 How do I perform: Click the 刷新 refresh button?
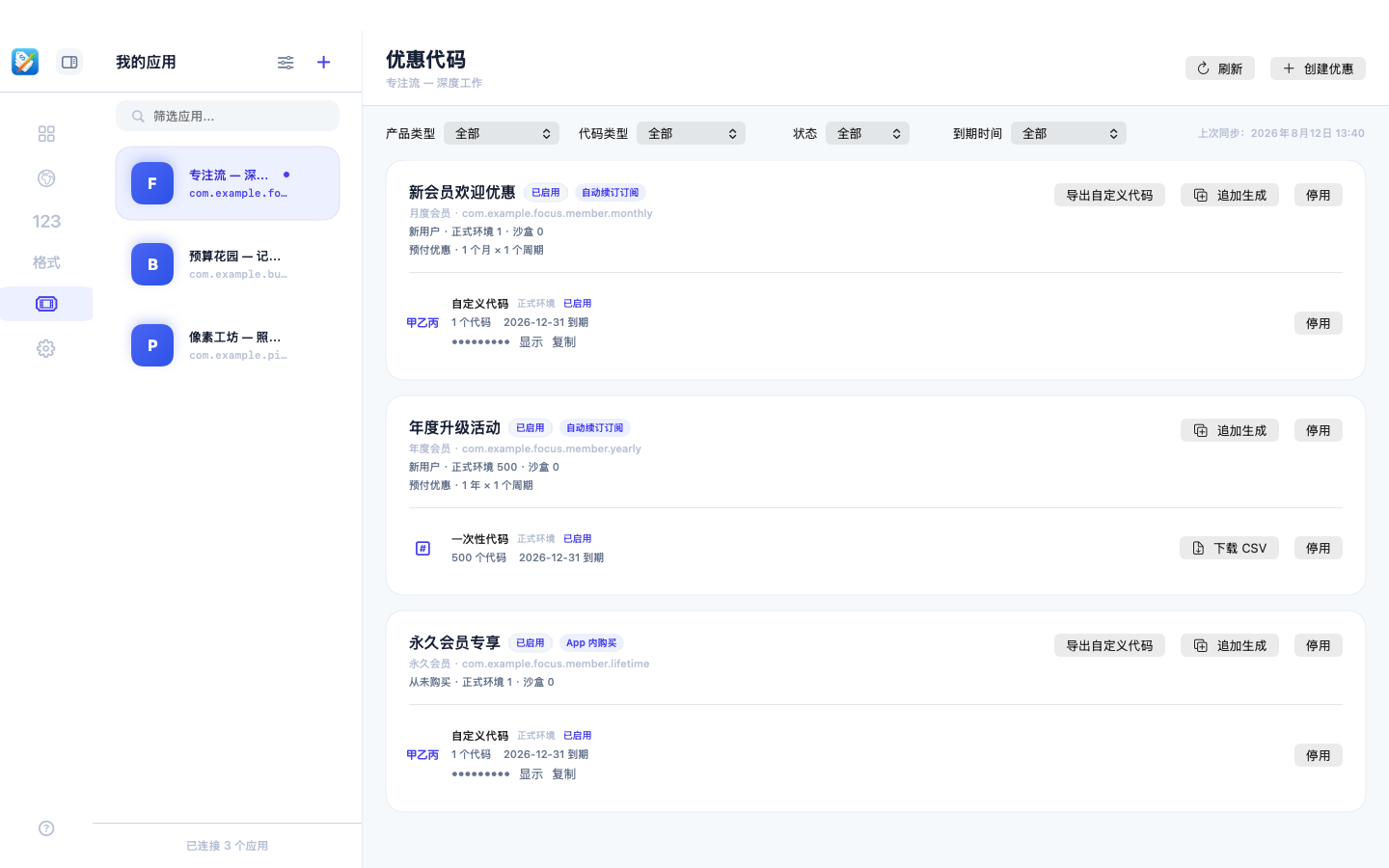(1220, 68)
